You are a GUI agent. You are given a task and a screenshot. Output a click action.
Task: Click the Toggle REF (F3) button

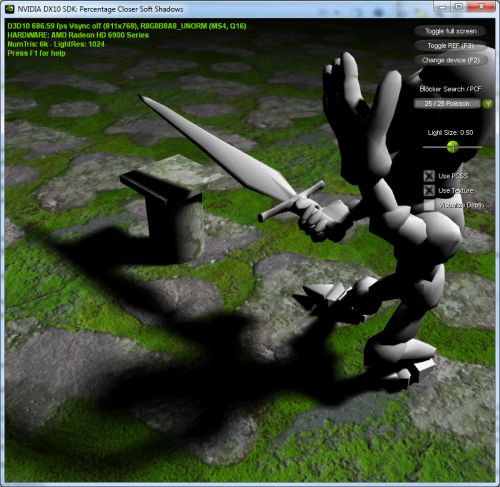(x=450, y=46)
